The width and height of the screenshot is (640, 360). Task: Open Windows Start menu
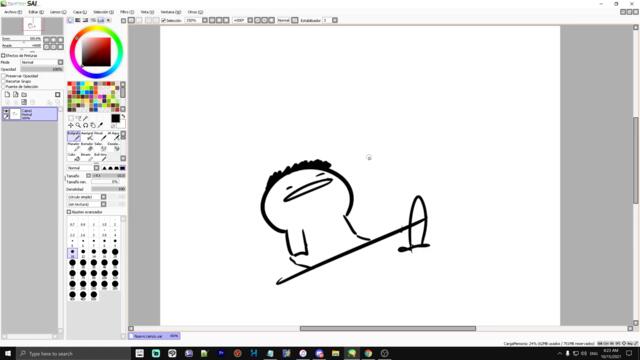(x=8, y=353)
